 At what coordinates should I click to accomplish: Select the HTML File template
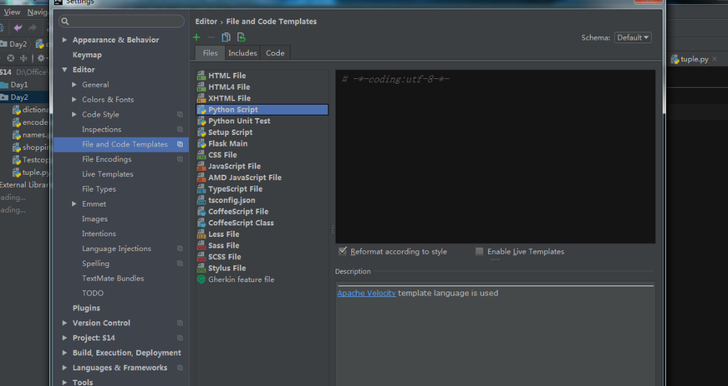227,76
